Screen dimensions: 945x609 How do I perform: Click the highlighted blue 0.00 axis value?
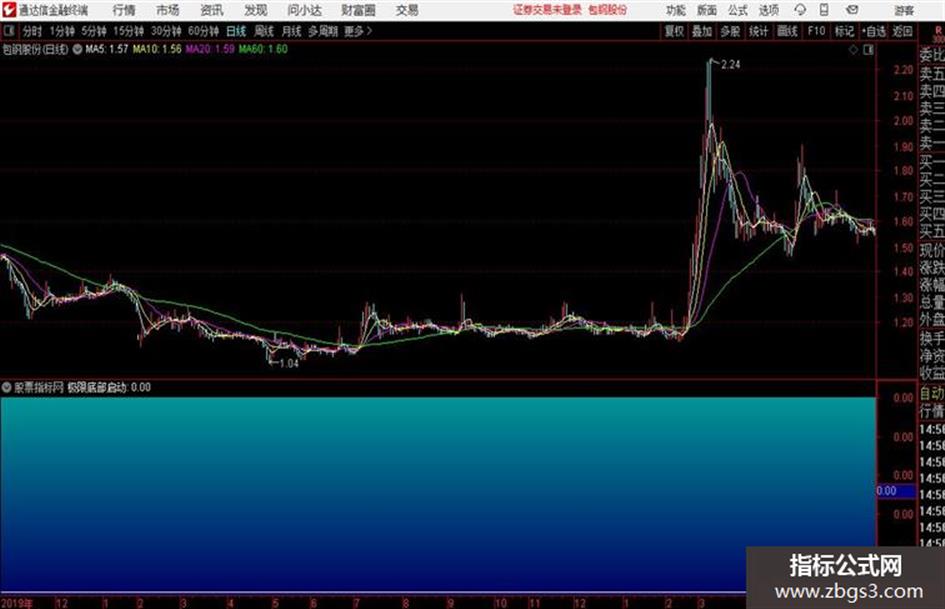(896, 491)
